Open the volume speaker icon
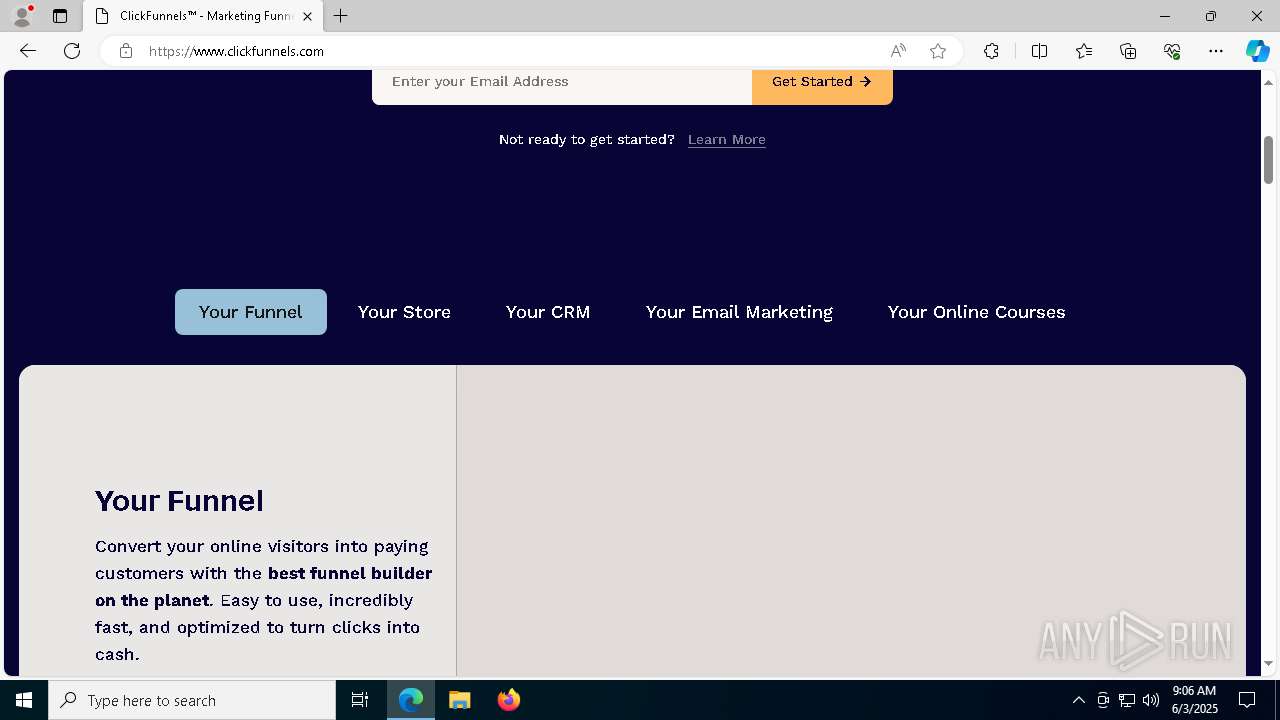The height and width of the screenshot is (720, 1280). (x=1151, y=700)
